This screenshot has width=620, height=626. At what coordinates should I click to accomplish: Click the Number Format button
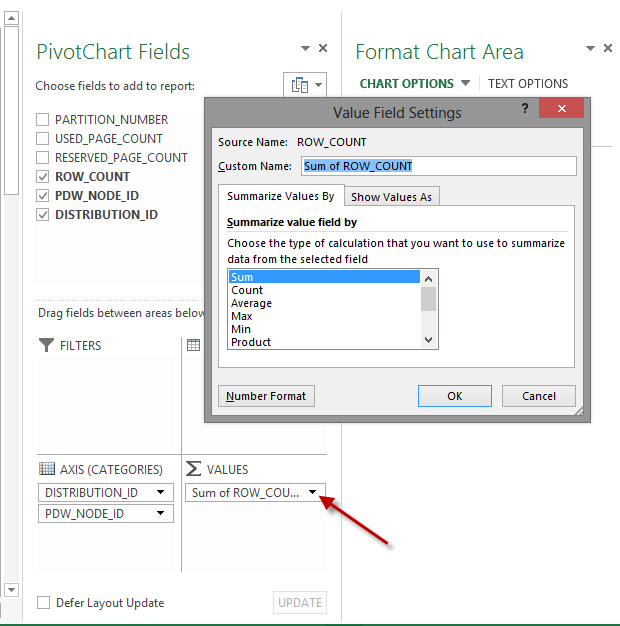(x=266, y=396)
